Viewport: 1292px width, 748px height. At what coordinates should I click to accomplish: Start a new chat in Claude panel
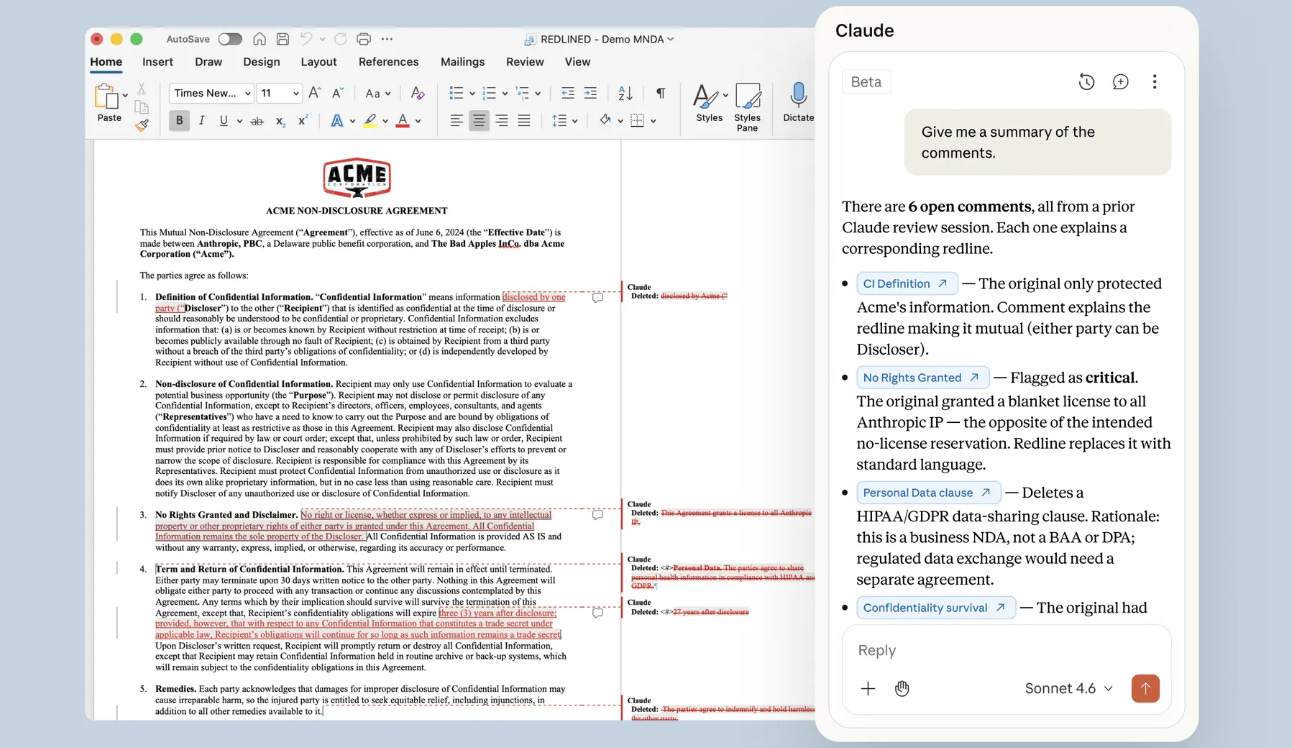1121,82
